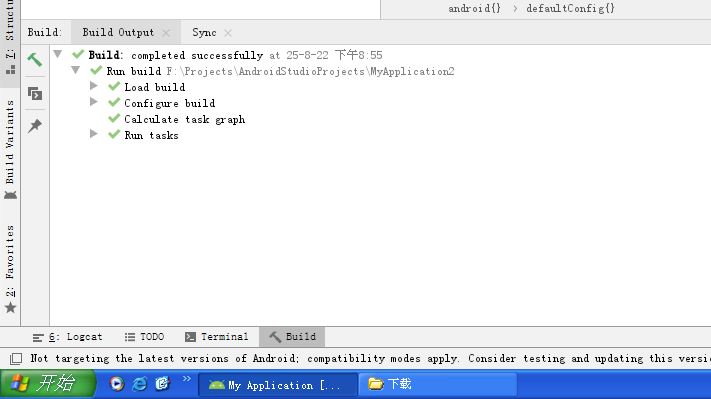Click green checkmark beside Calculate task graph
The image size is (711, 399).
coord(114,119)
